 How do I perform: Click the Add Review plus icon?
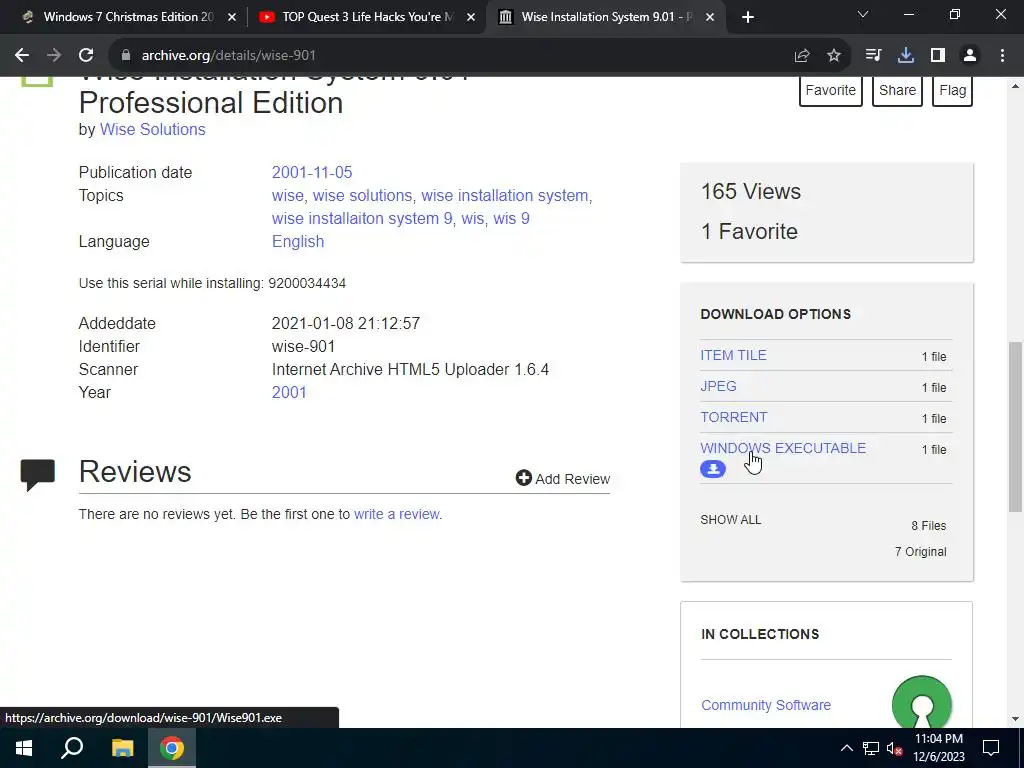pyautogui.click(x=524, y=478)
